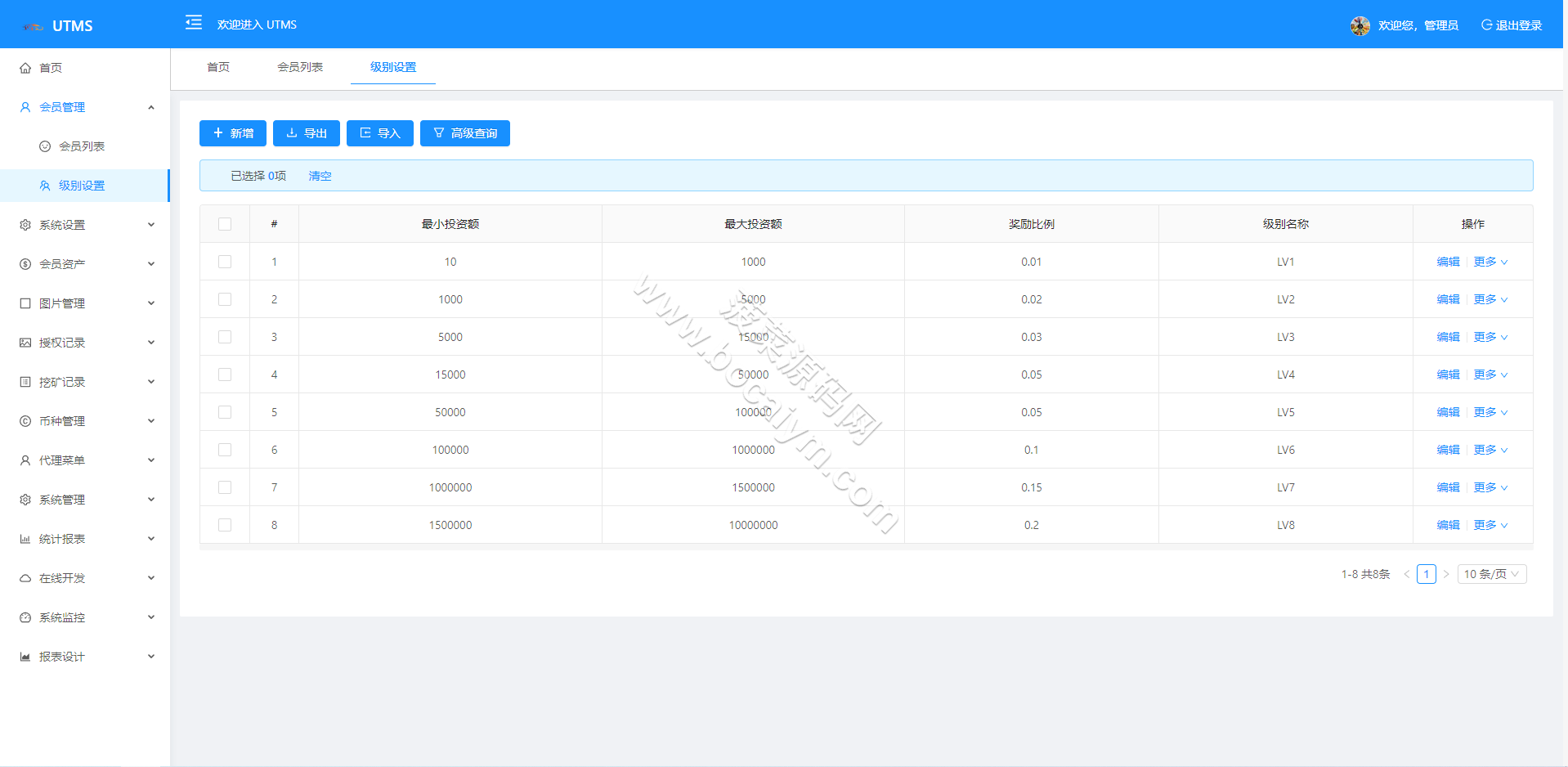Click the previous page arrow
This screenshot has width=1568, height=767.
tap(1407, 574)
